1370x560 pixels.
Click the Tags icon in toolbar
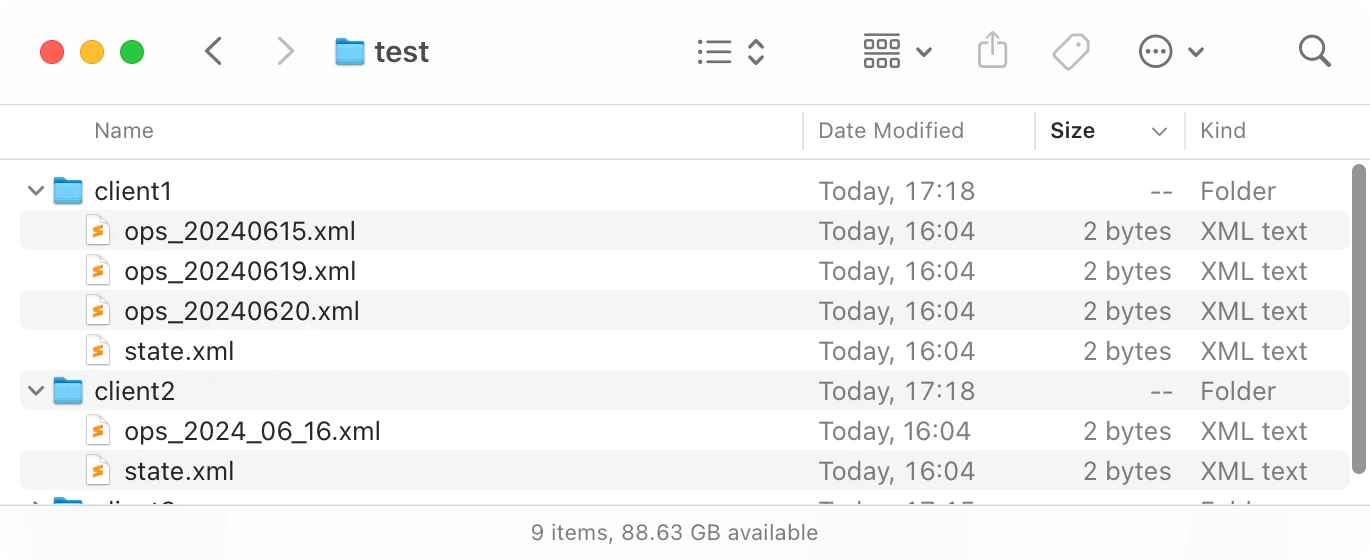[1070, 51]
